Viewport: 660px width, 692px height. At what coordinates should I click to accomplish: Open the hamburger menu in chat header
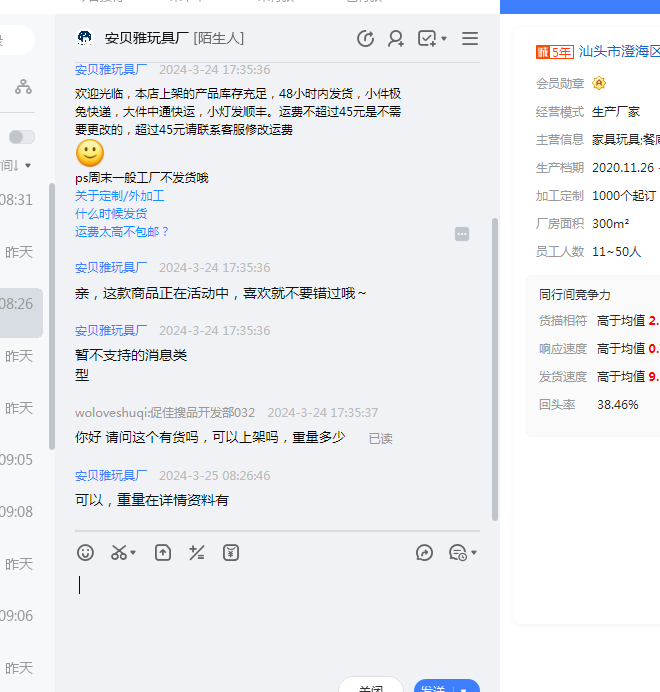click(x=470, y=39)
